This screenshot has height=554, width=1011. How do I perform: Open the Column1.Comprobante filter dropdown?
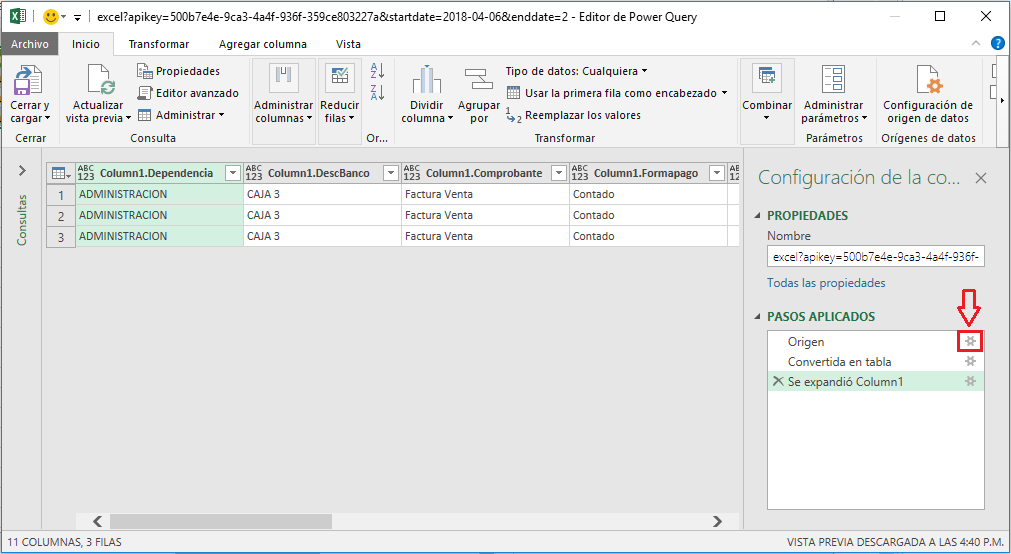click(x=559, y=173)
